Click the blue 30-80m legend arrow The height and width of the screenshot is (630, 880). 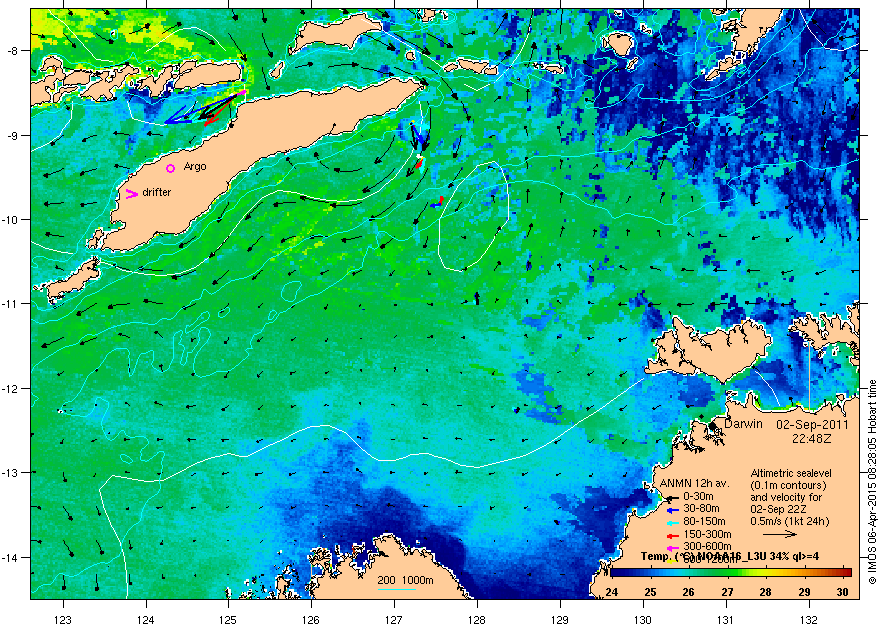[x=673, y=511]
